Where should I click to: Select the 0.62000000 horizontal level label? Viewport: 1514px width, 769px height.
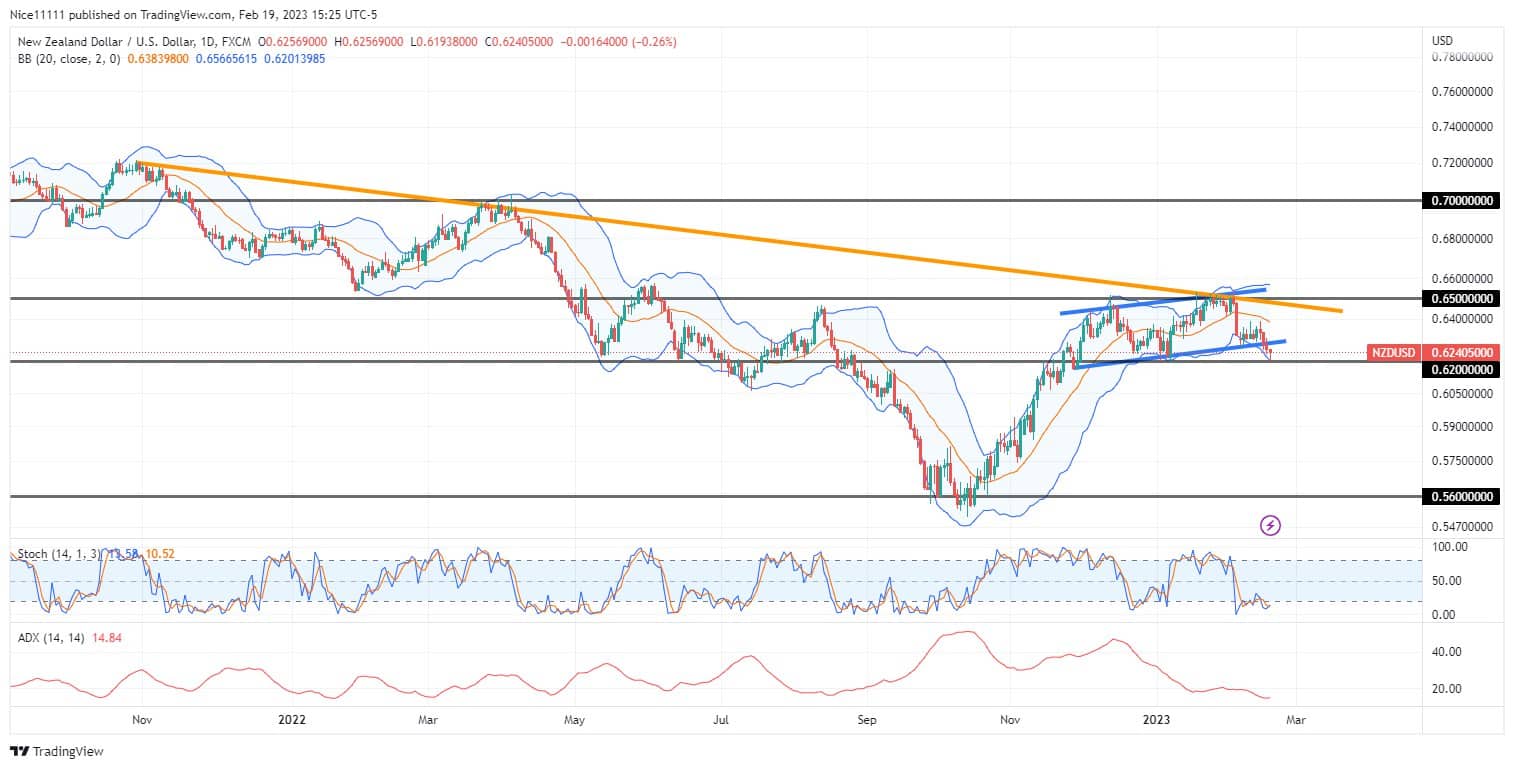[x=1462, y=370]
